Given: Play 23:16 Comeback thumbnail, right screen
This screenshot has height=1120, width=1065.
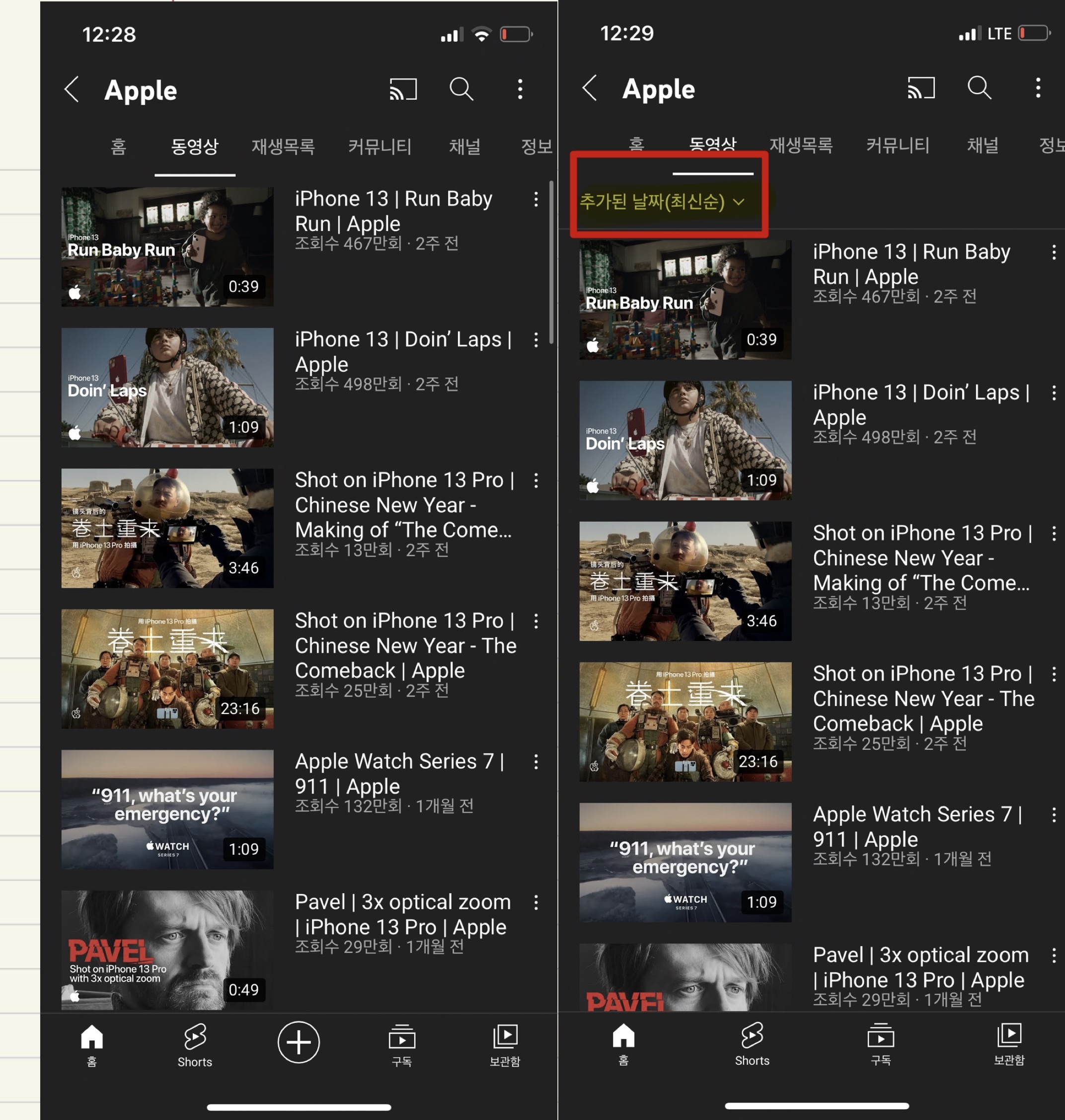Looking at the screenshot, I should tap(685, 722).
